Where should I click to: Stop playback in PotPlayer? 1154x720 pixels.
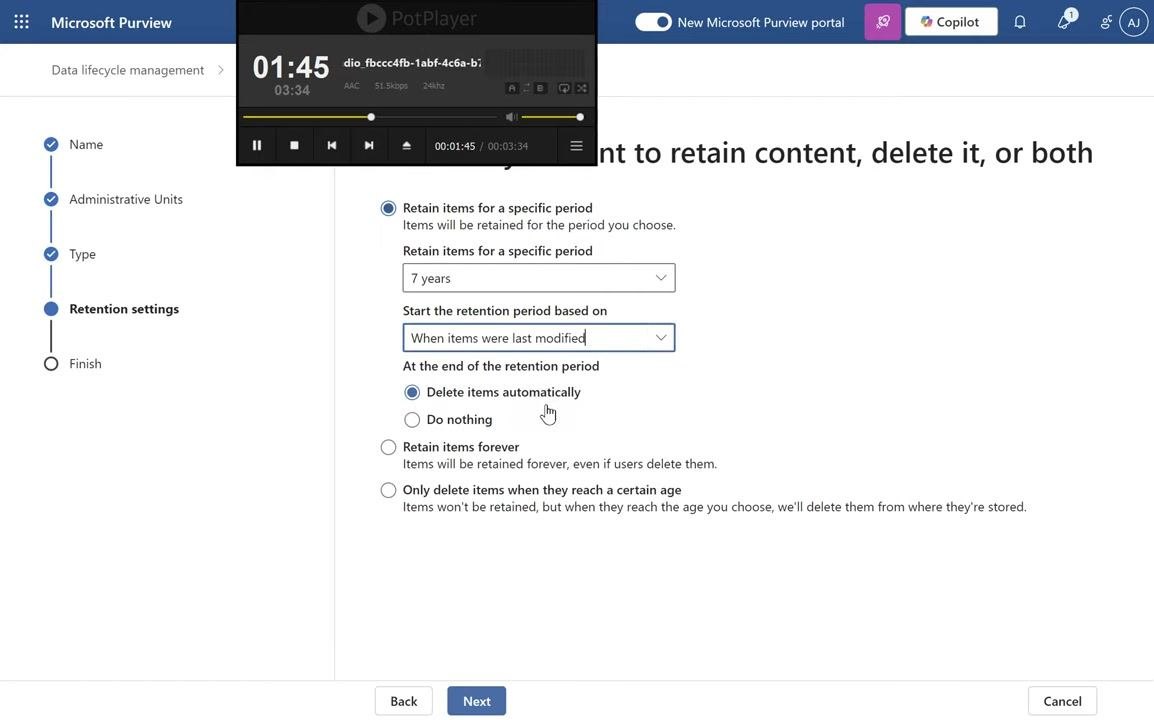pyautogui.click(x=294, y=146)
